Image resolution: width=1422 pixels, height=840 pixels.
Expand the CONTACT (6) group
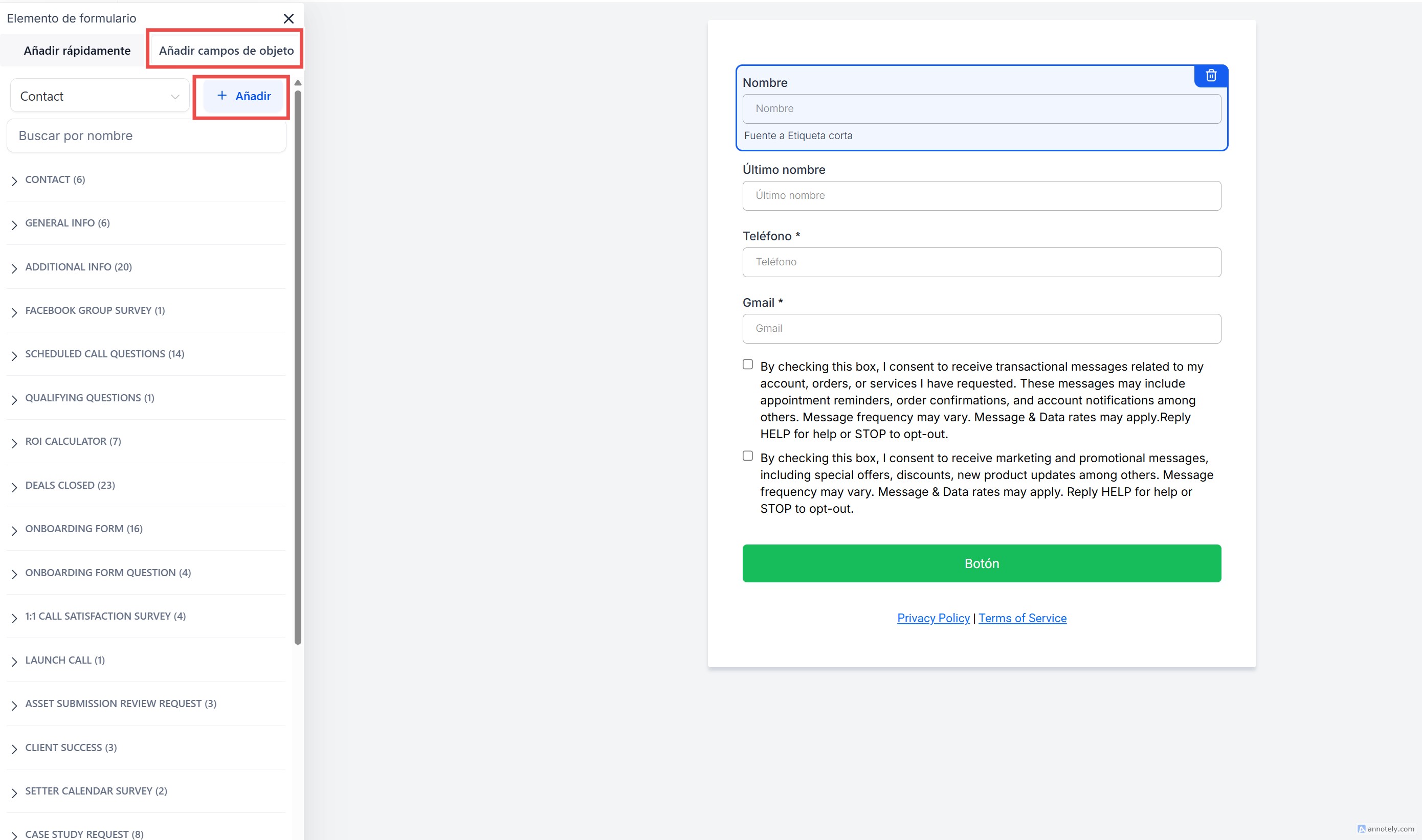pos(15,180)
